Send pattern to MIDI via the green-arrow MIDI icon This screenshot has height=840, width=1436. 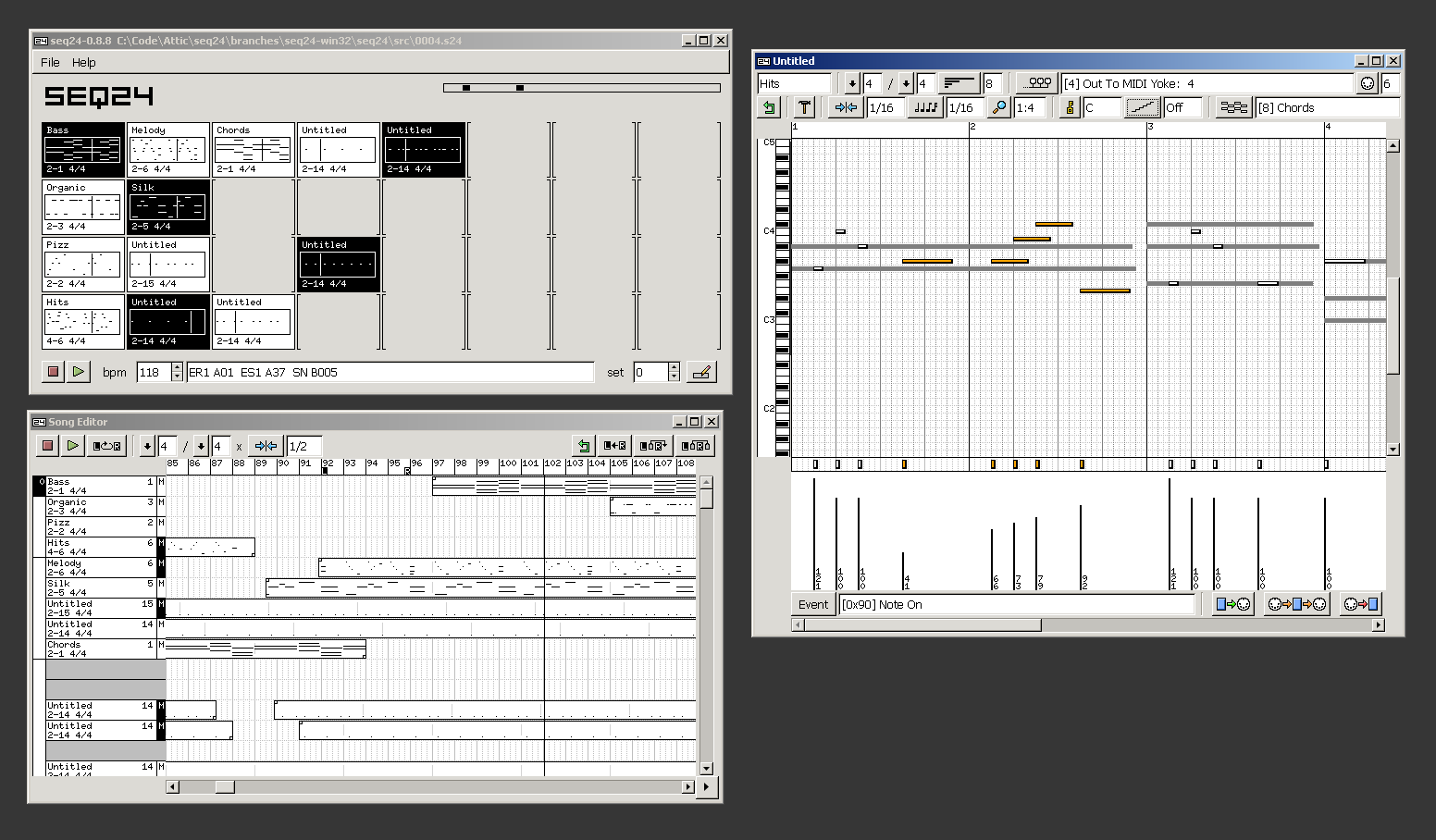pyautogui.click(x=1232, y=603)
